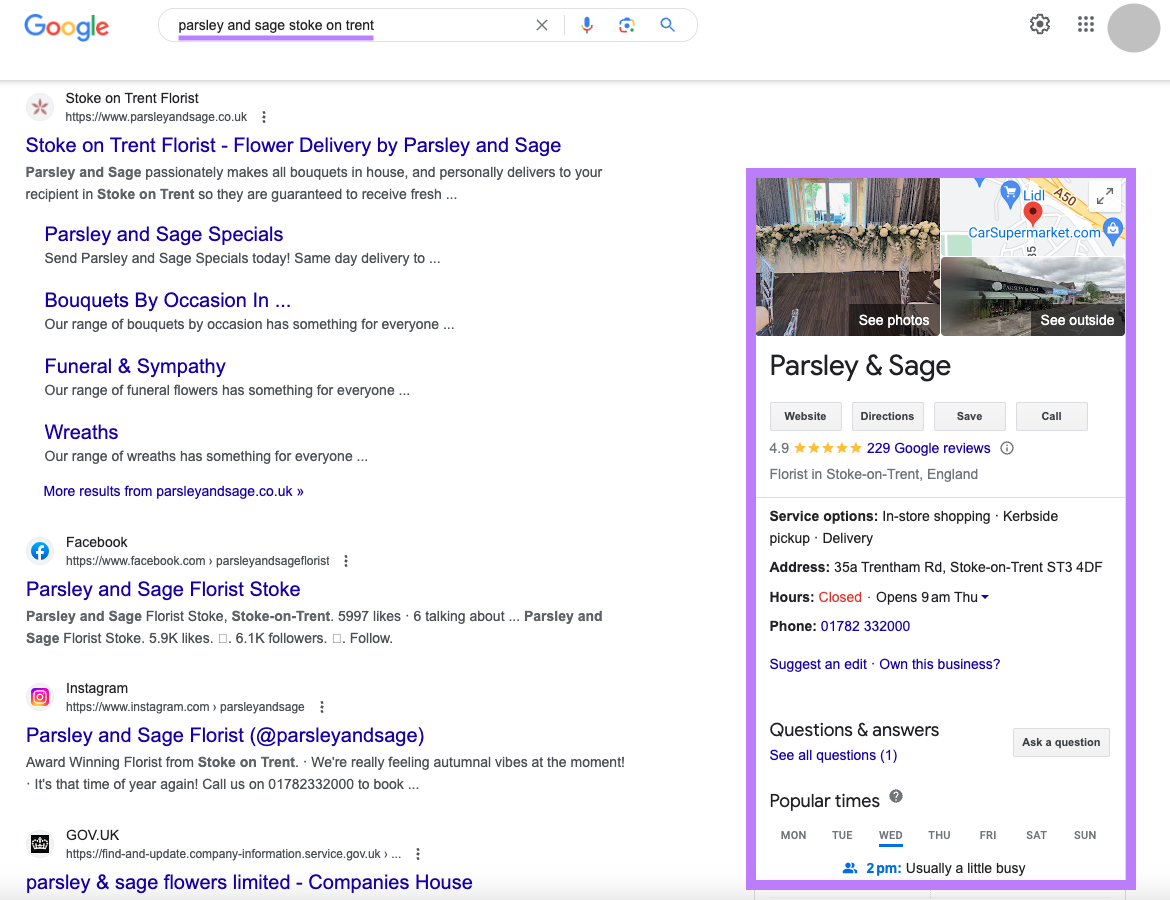Click the Directions button

tap(887, 416)
